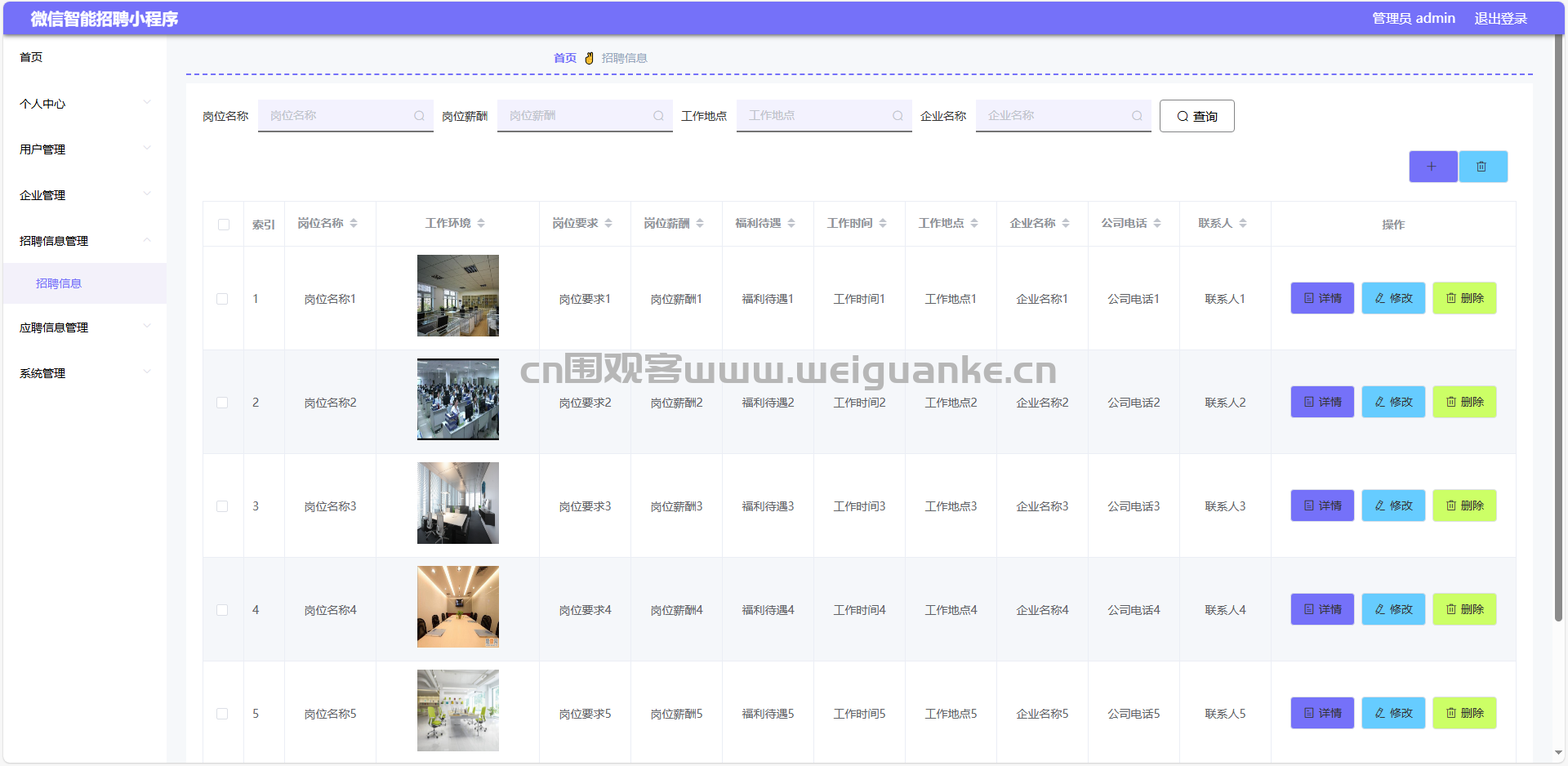Click search icon in 岗位名称 field
This screenshot has width=1568, height=766.
[419, 116]
